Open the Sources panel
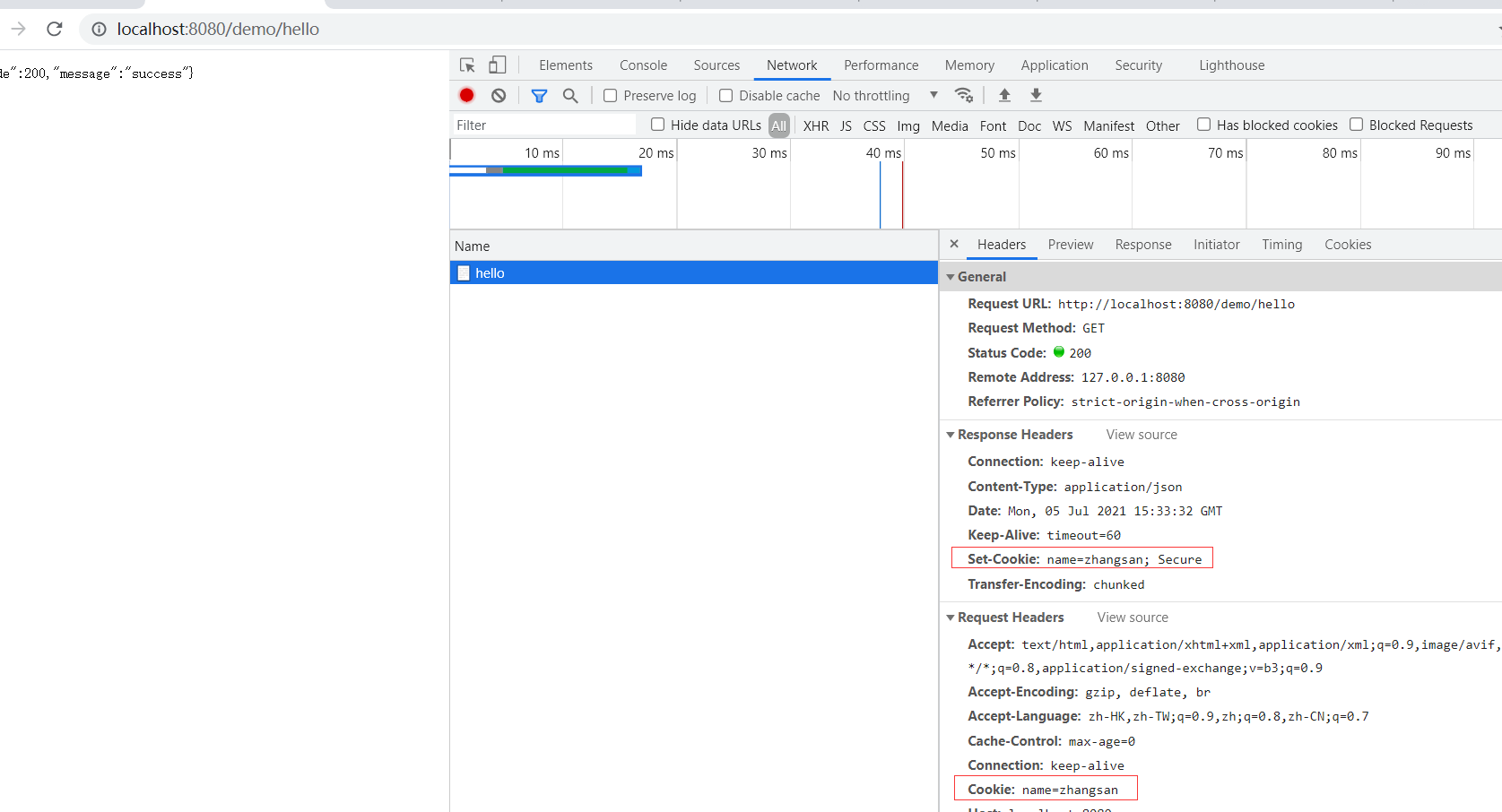1502x812 pixels. pos(716,65)
